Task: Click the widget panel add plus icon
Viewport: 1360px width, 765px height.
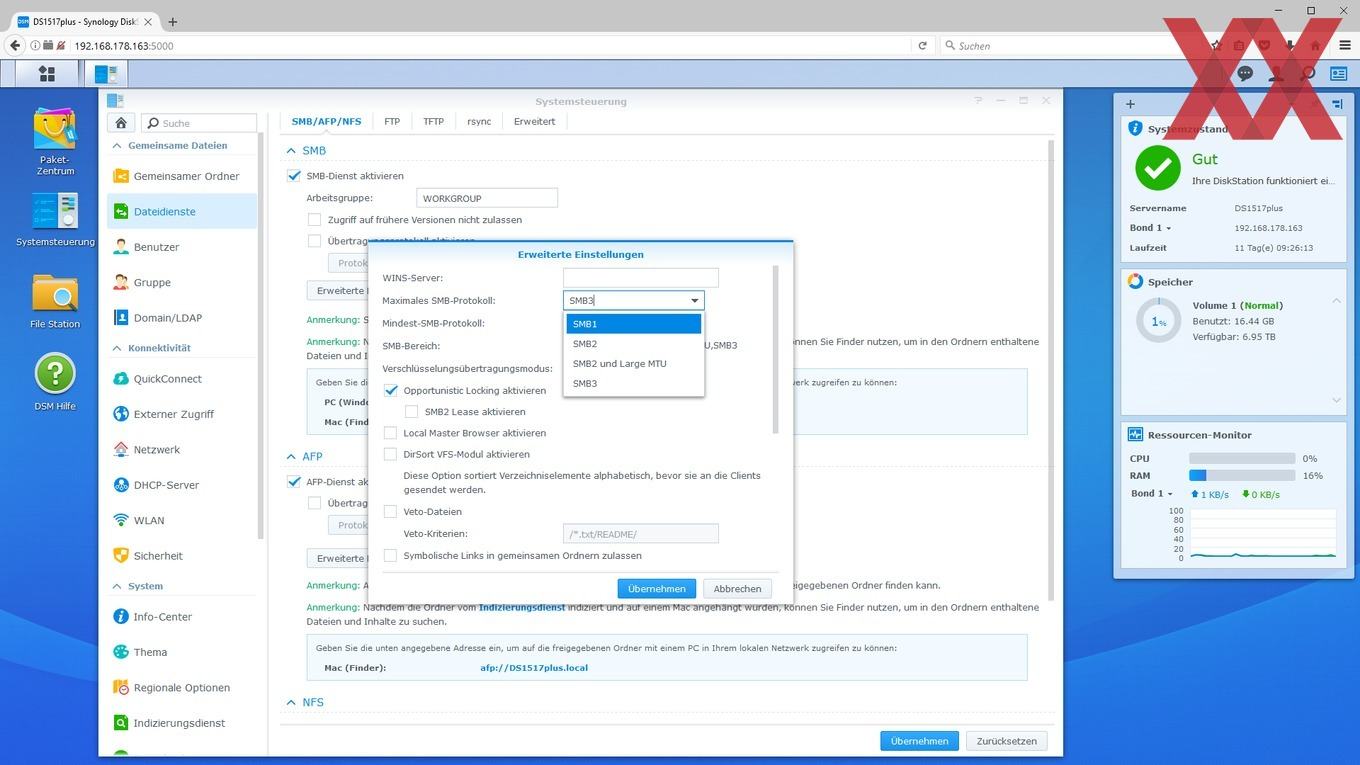Action: [1130, 104]
